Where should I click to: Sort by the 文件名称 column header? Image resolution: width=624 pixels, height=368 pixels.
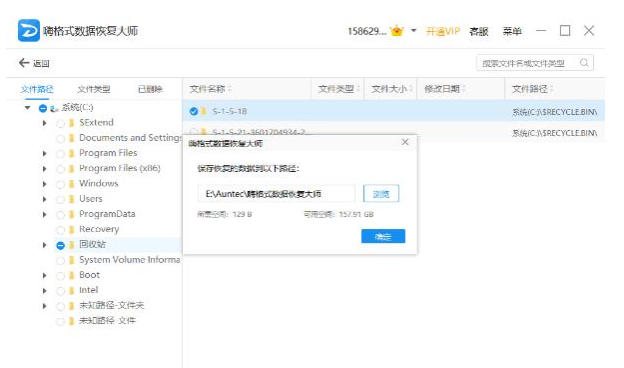coord(207,89)
